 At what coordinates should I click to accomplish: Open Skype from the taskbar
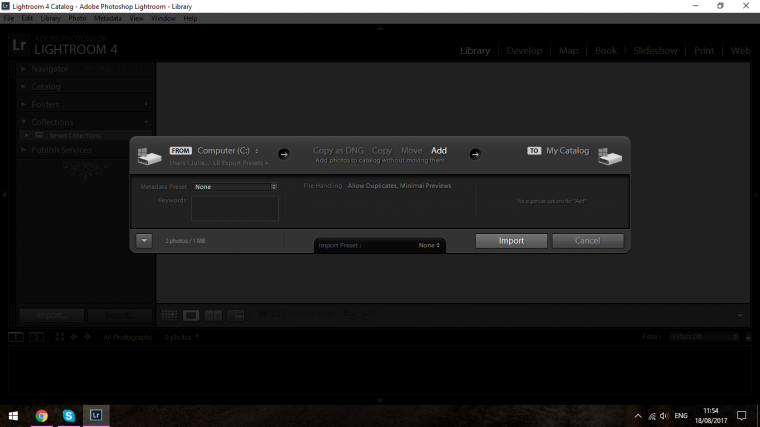[69, 416]
